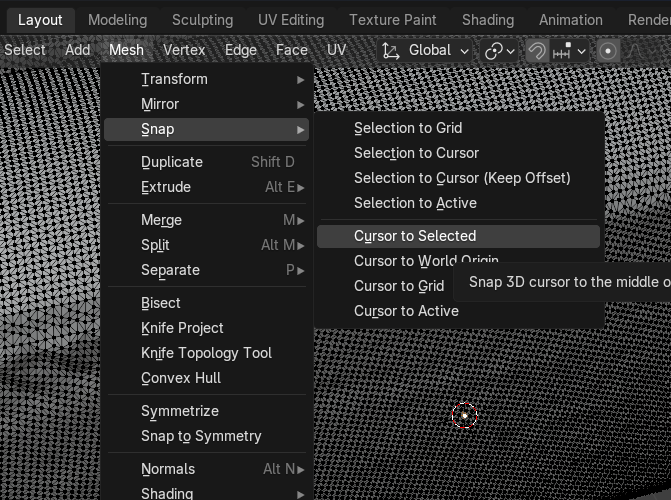Image resolution: width=671 pixels, height=500 pixels.
Task: Open the Vertex menu
Action: [x=184, y=50]
